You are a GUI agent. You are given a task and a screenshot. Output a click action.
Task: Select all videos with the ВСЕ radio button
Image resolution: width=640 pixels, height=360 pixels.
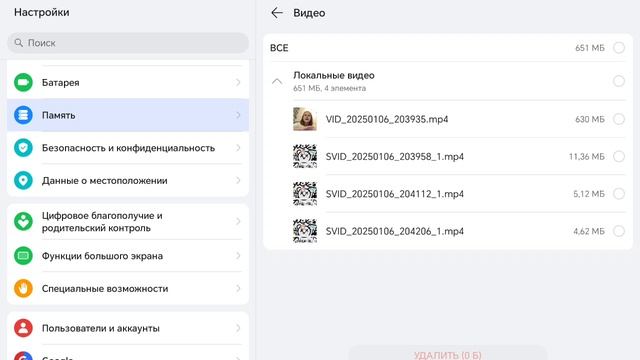pyautogui.click(x=619, y=48)
